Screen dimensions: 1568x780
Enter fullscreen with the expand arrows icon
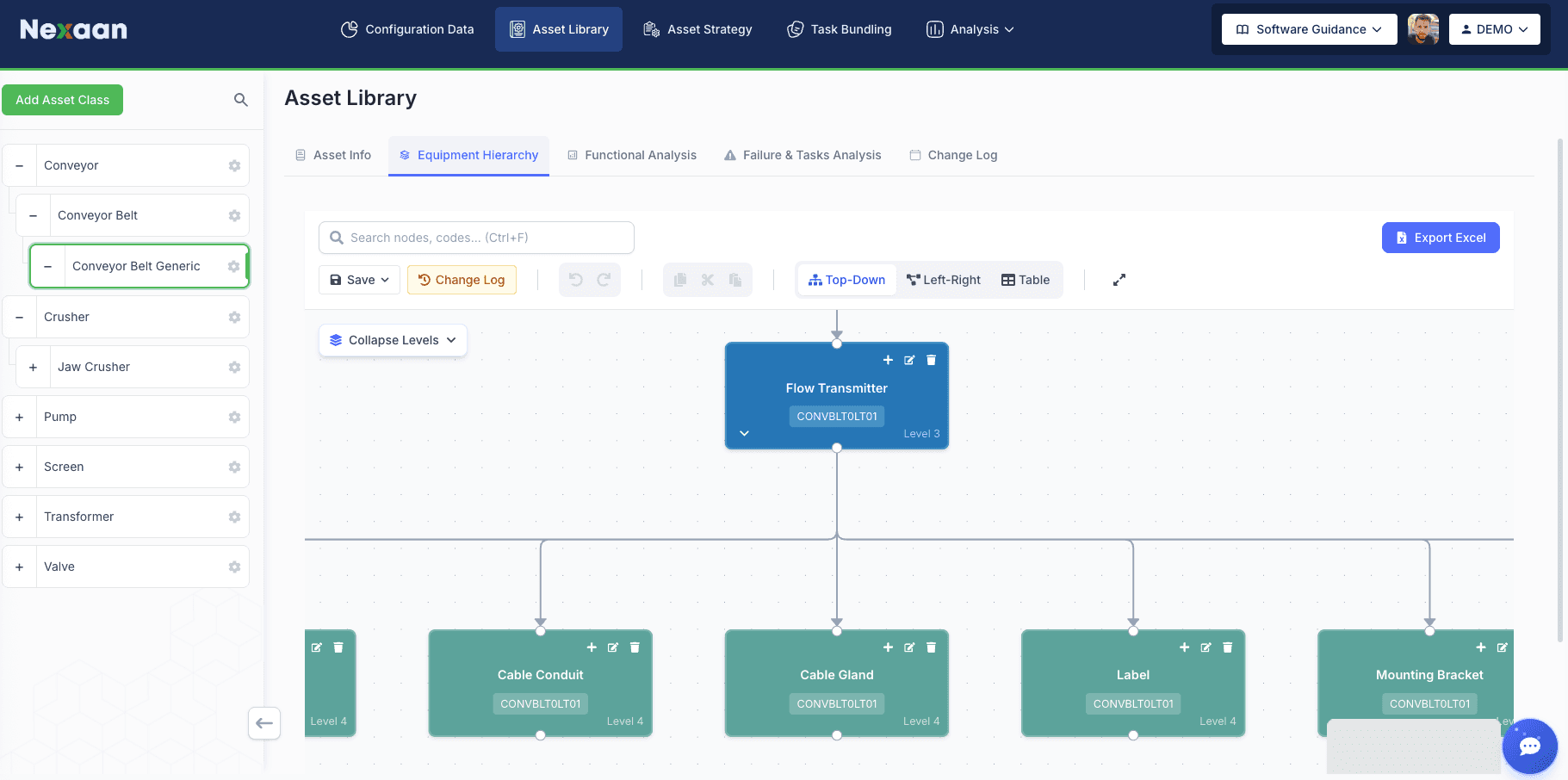click(1119, 280)
